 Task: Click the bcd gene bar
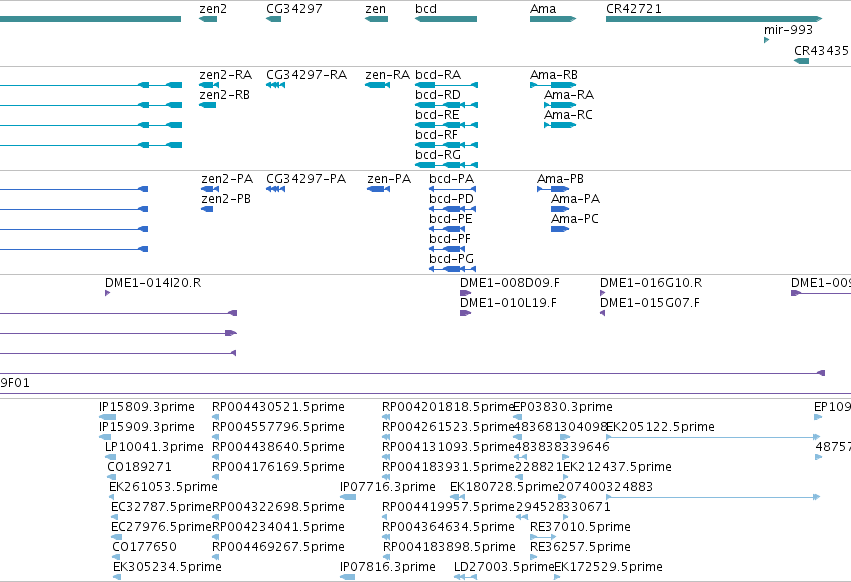pyautogui.click(x=446, y=19)
